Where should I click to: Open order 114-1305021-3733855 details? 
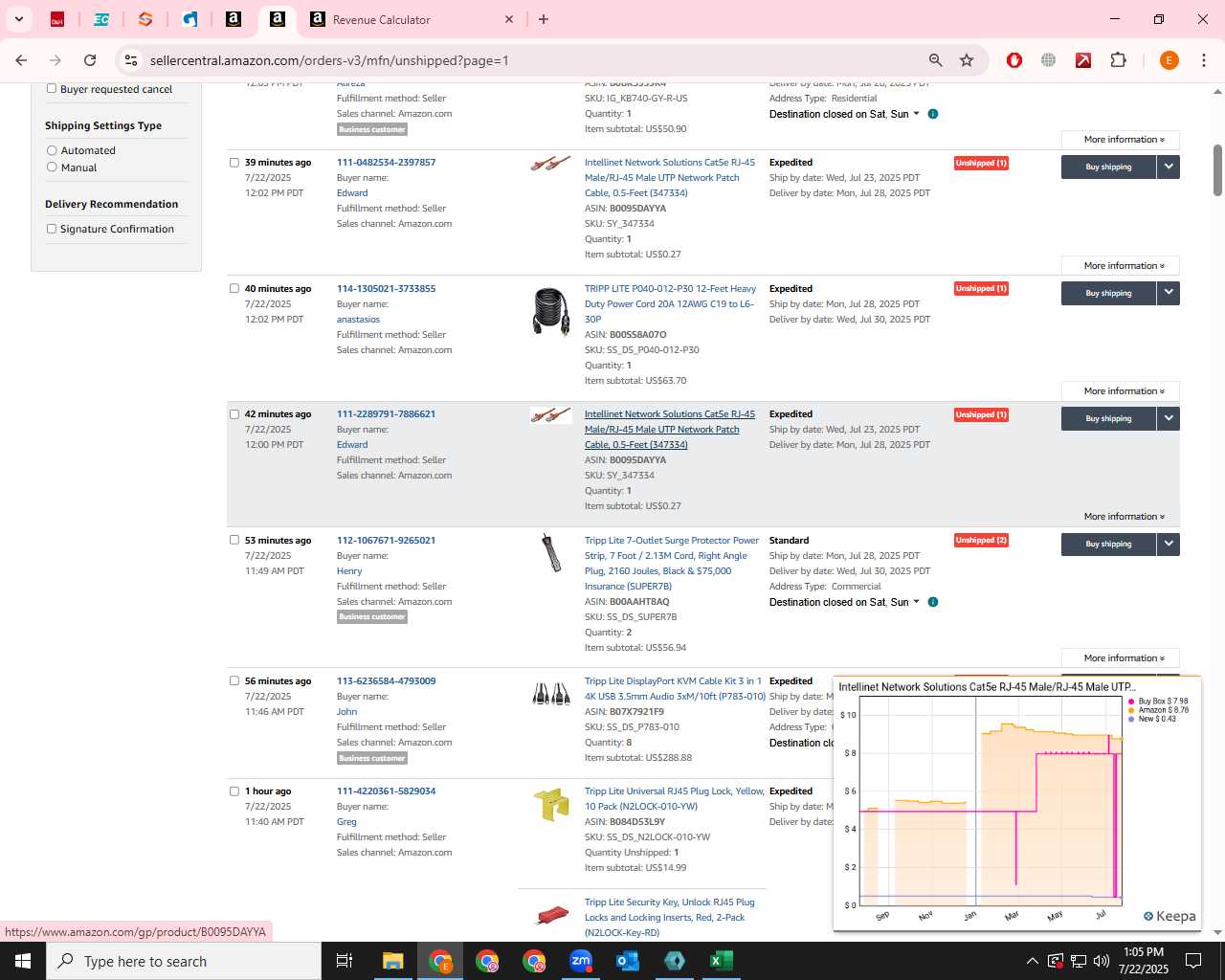click(386, 289)
